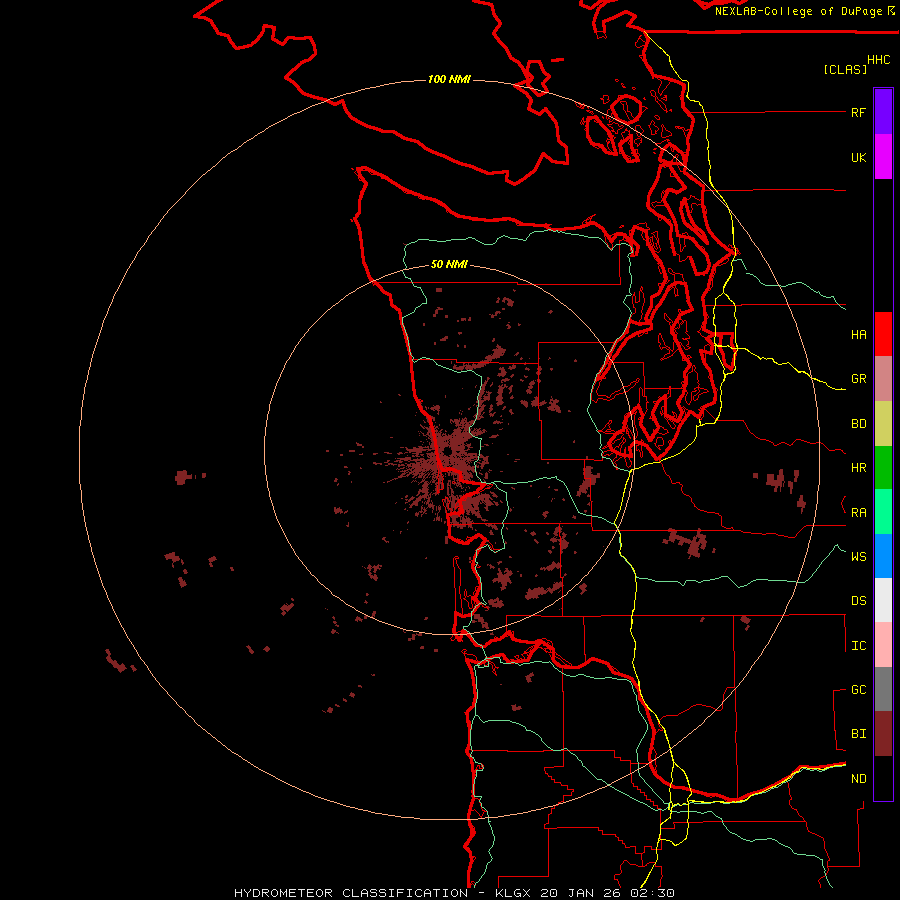Screen dimensions: 900x900
Task: Click the DS legend label
Action: [x=858, y=601]
